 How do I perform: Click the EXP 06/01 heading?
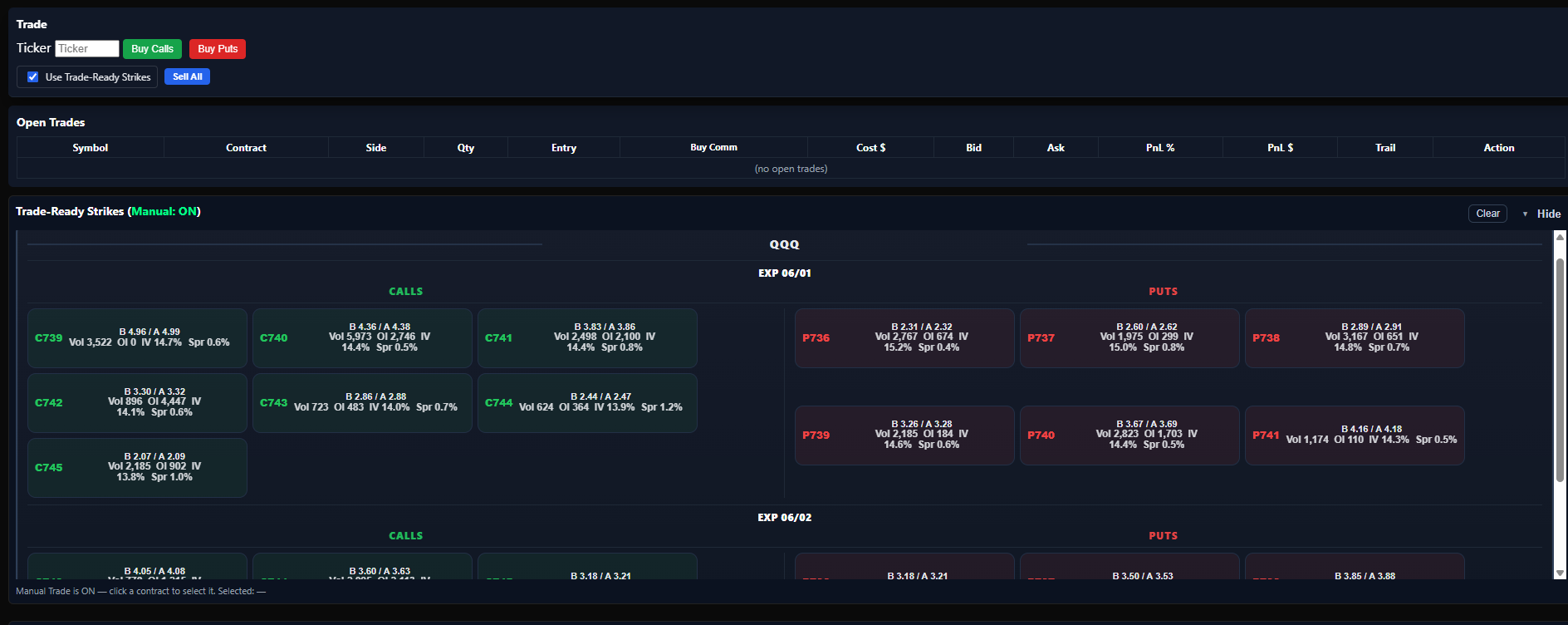point(784,273)
